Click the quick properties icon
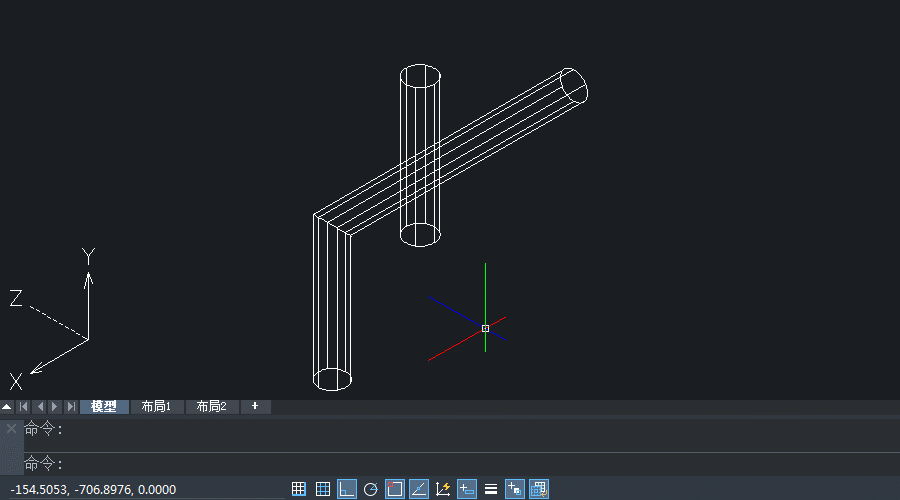The width and height of the screenshot is (900, 500). tap(515, 489)
